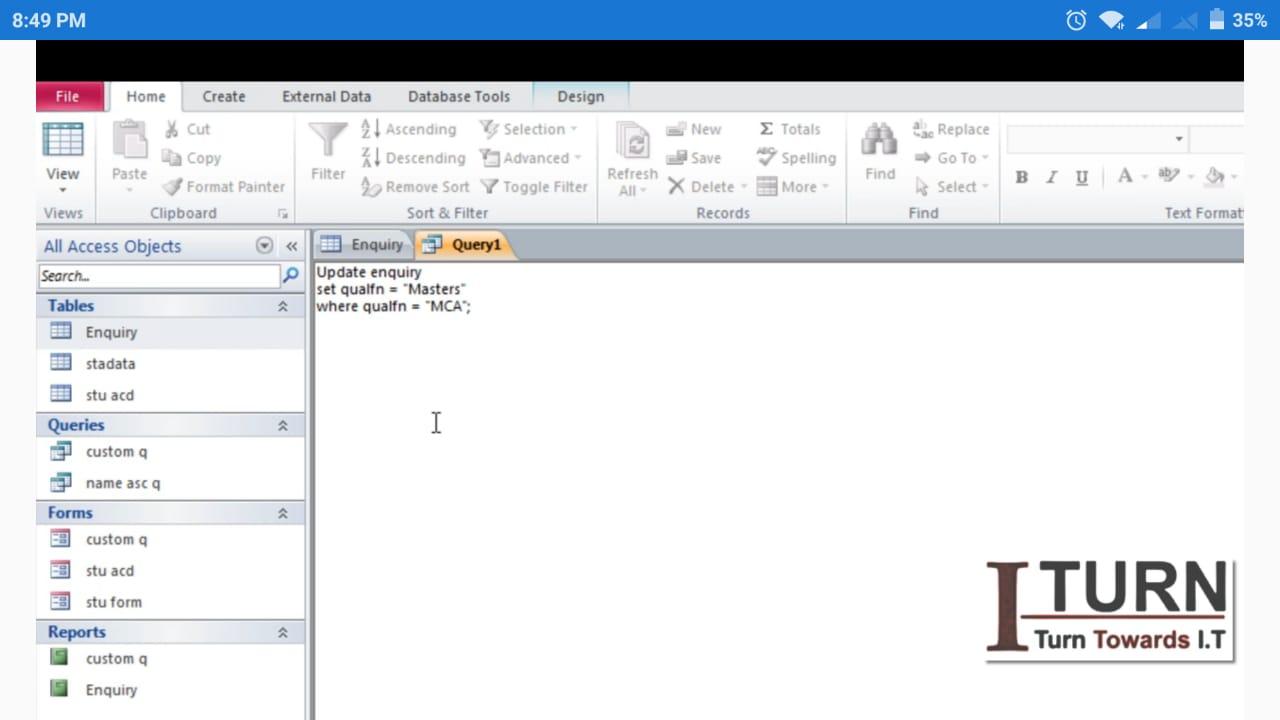This screenshot has width=1280, height=720.
Task: Open the View button in Views group
Action: tap(62, 158)
